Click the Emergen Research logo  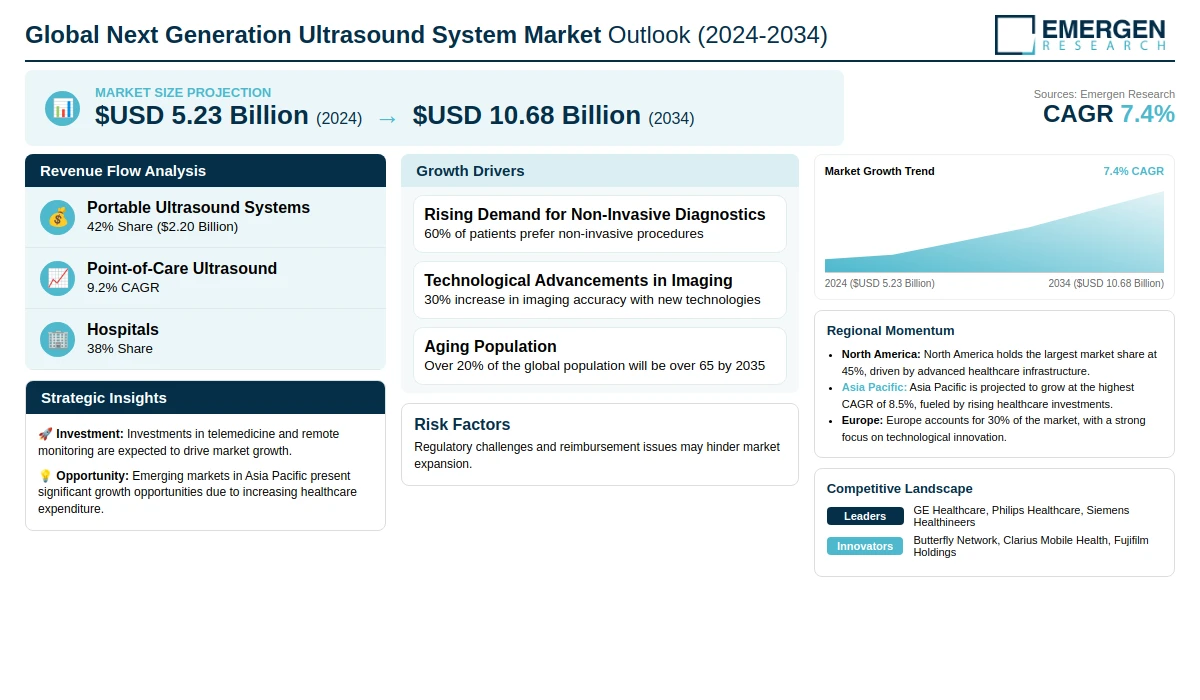point(1080,35)
